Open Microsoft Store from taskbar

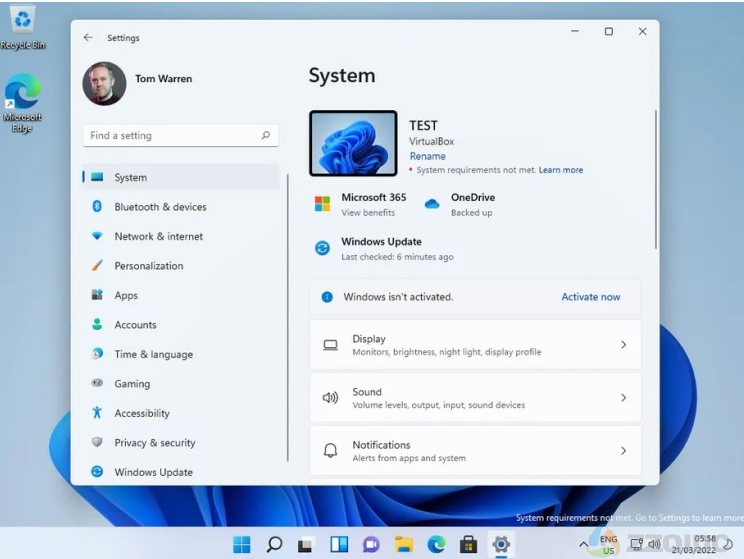[468, 545]
